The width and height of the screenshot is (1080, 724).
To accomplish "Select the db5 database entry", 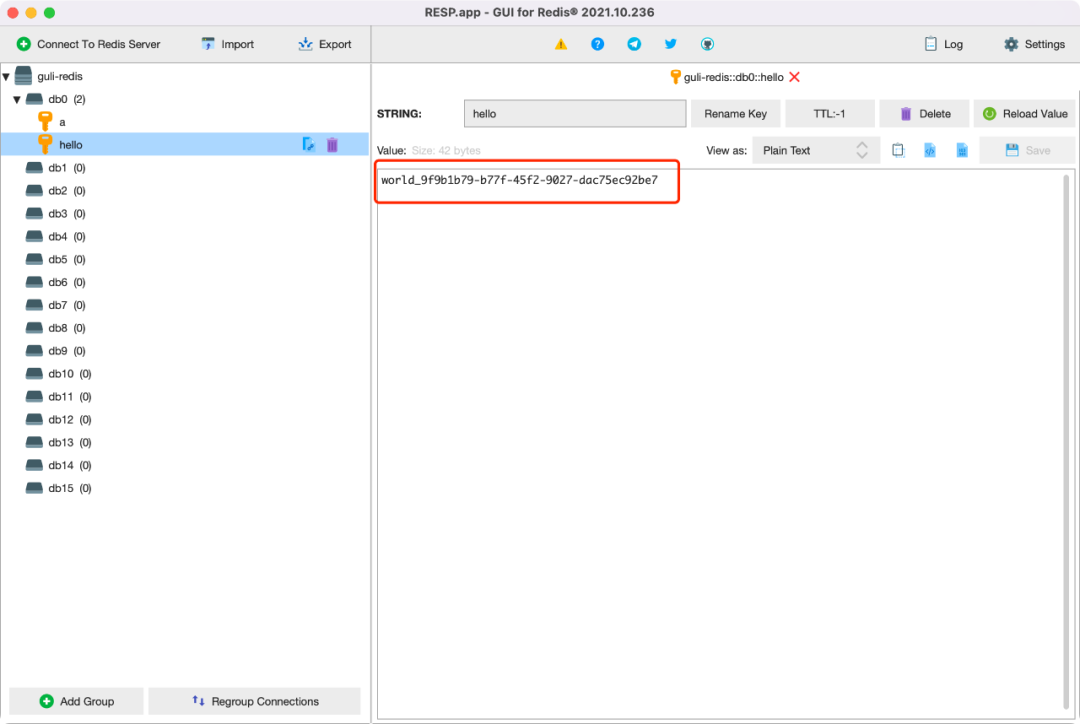I will 58,260.
